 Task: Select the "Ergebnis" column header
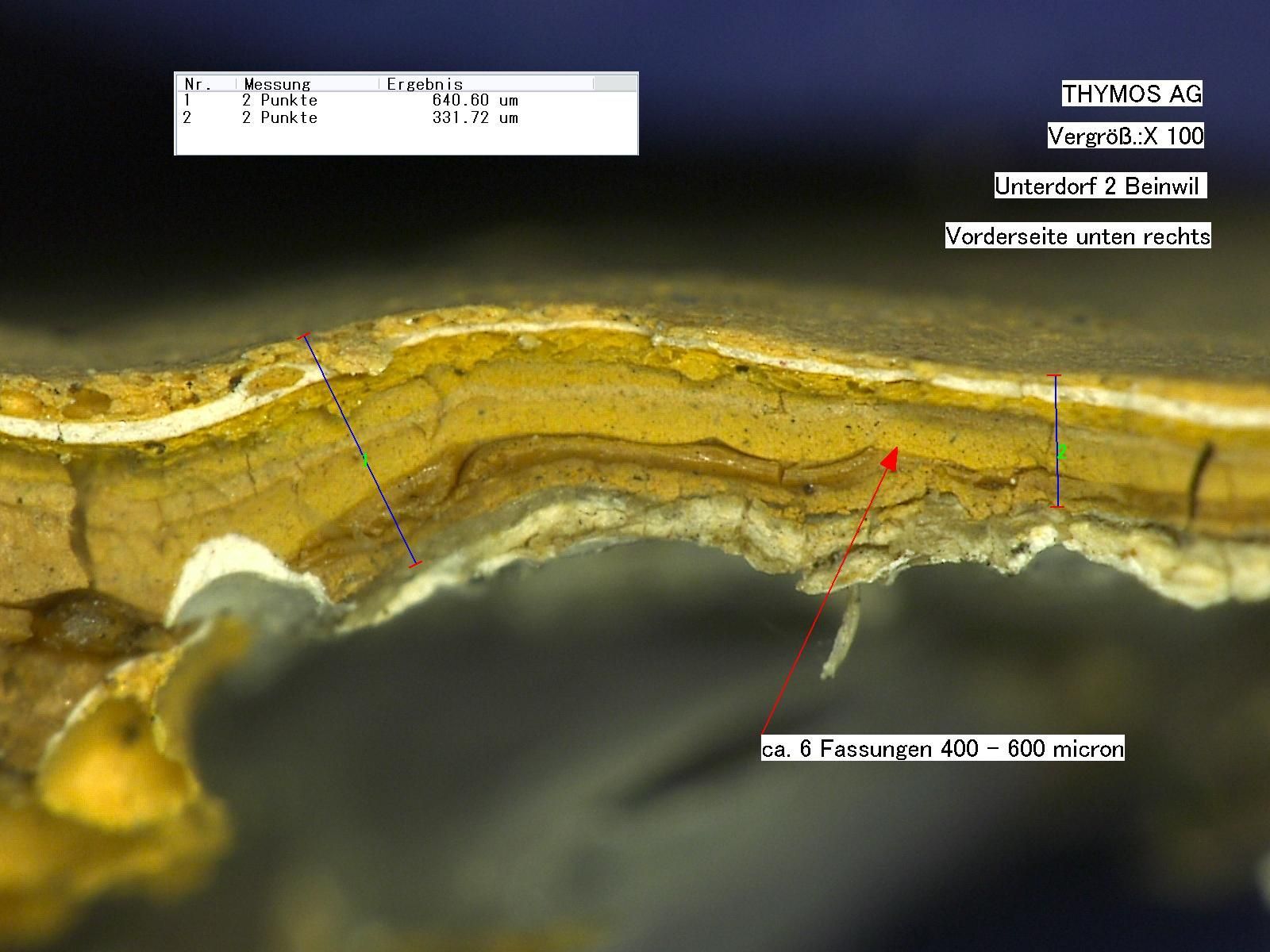[x=425, y=83]
